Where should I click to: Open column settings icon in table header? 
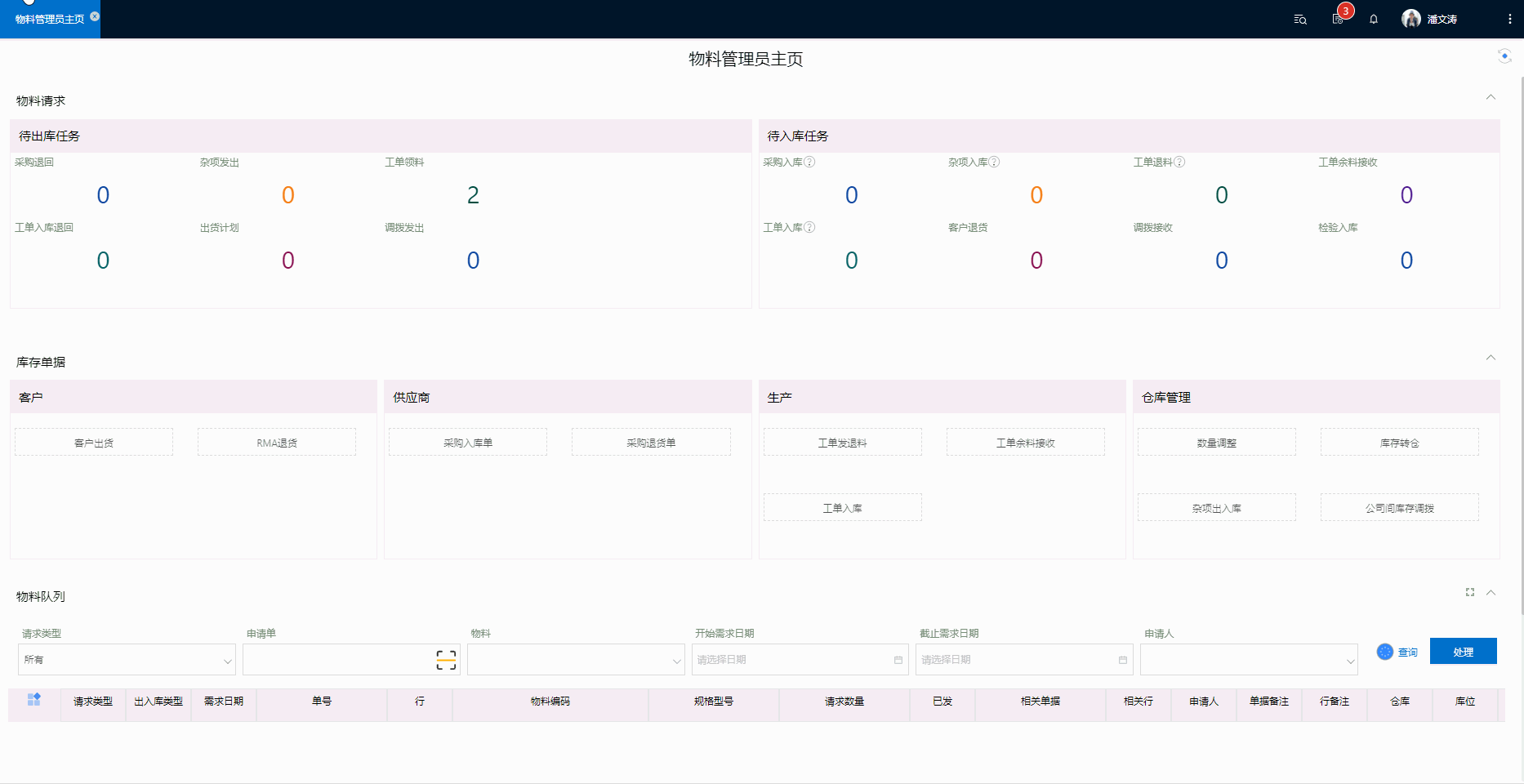click(x=33, y=700)
